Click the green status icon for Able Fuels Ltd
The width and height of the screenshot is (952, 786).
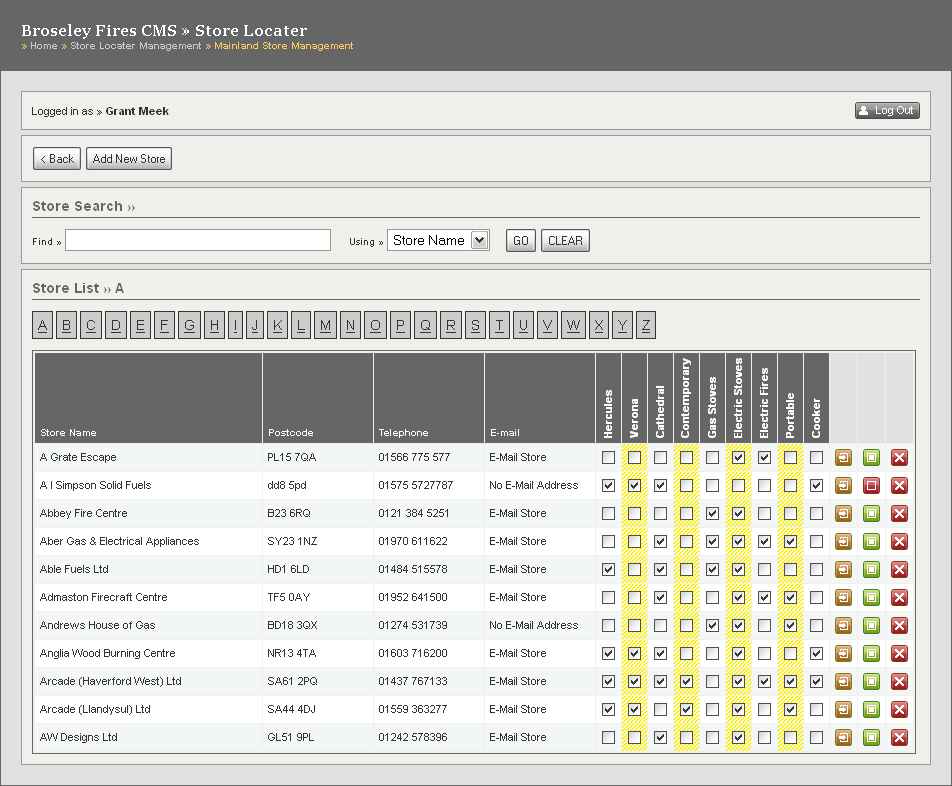click(x=871, y=569)
